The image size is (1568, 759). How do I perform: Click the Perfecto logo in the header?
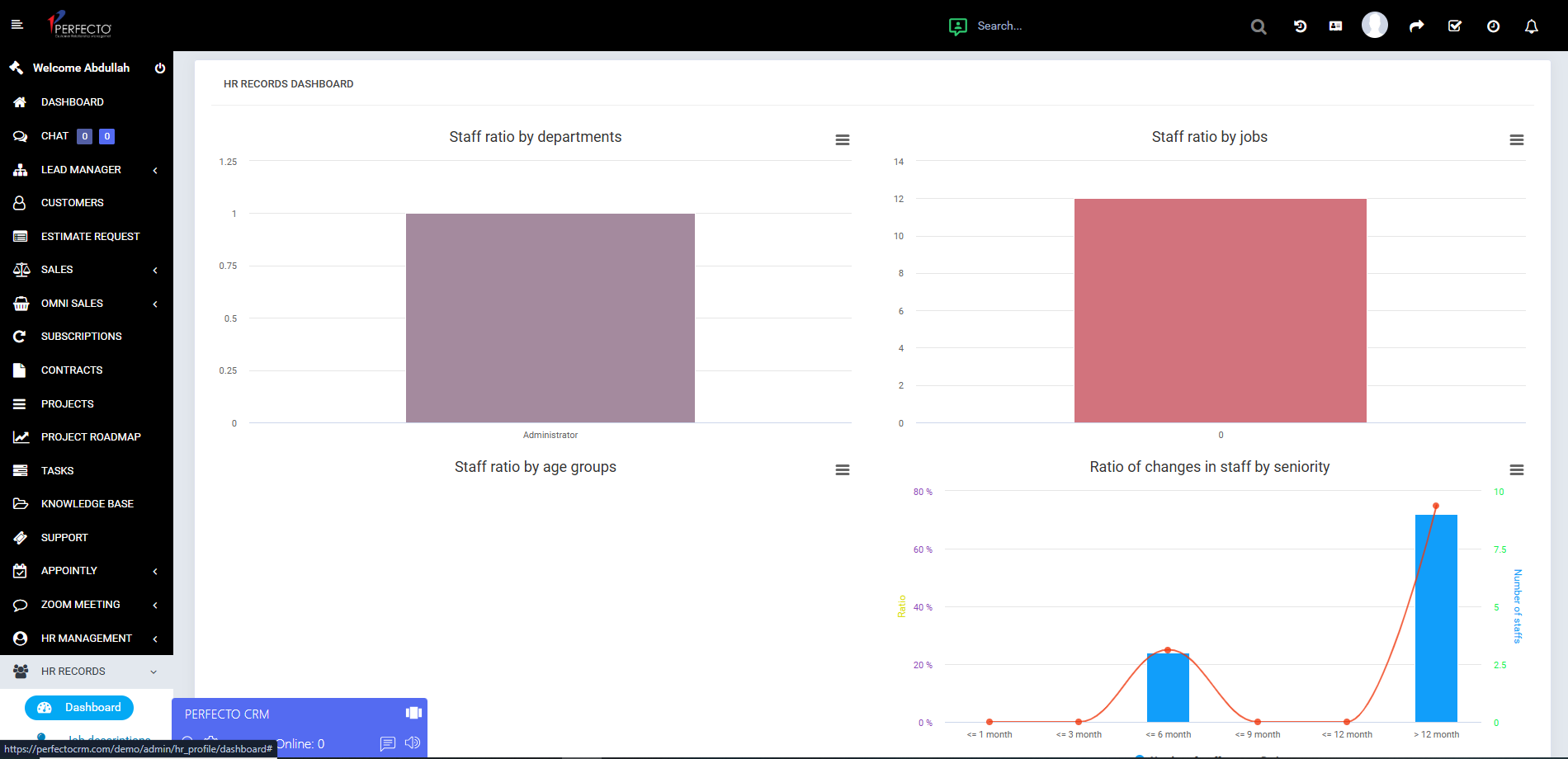79,25
